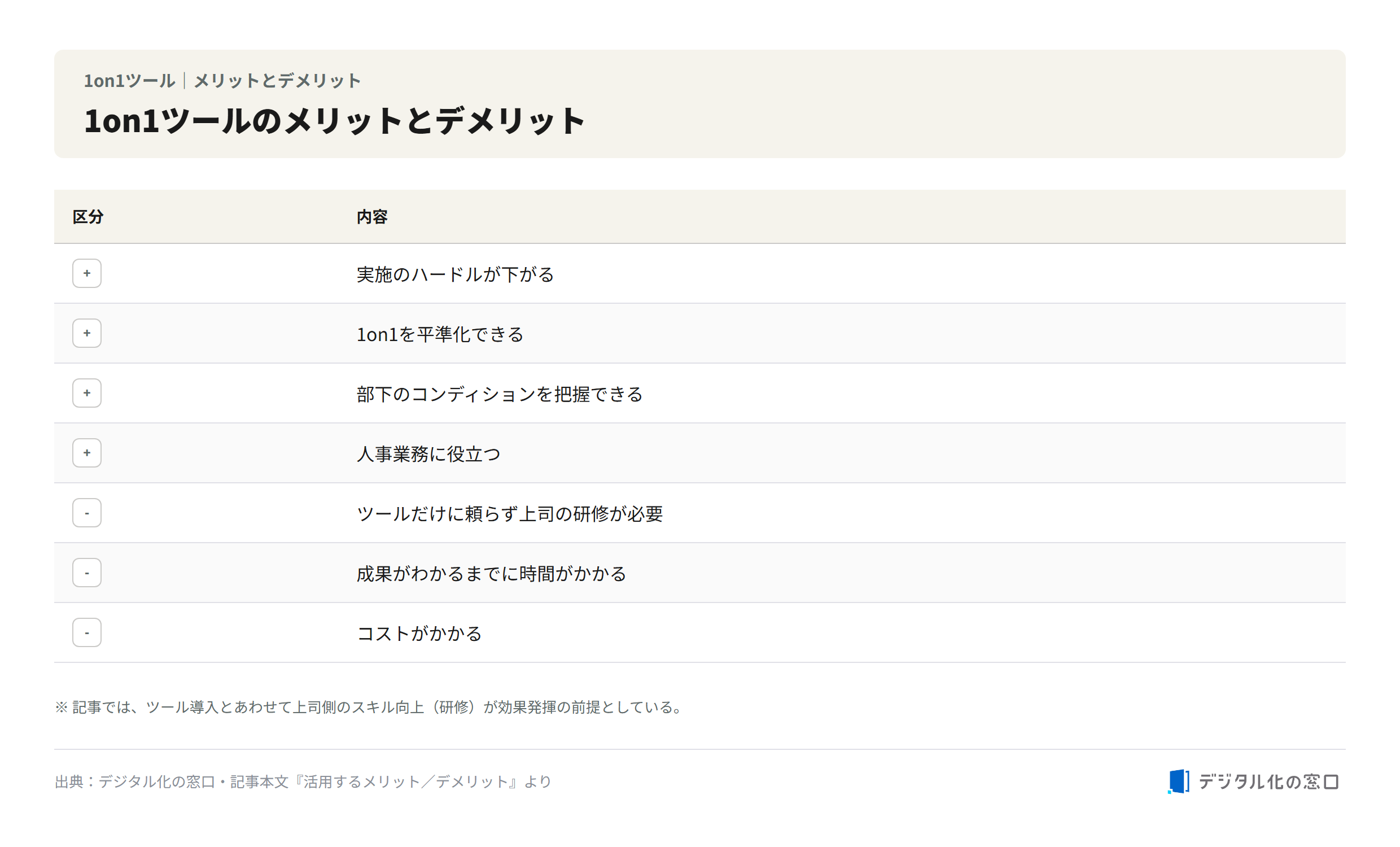Screen dimensions: 1400x847
Task: Click plus icon beside 実施のハードルが下がる
Action: click(x=87, y=273)
